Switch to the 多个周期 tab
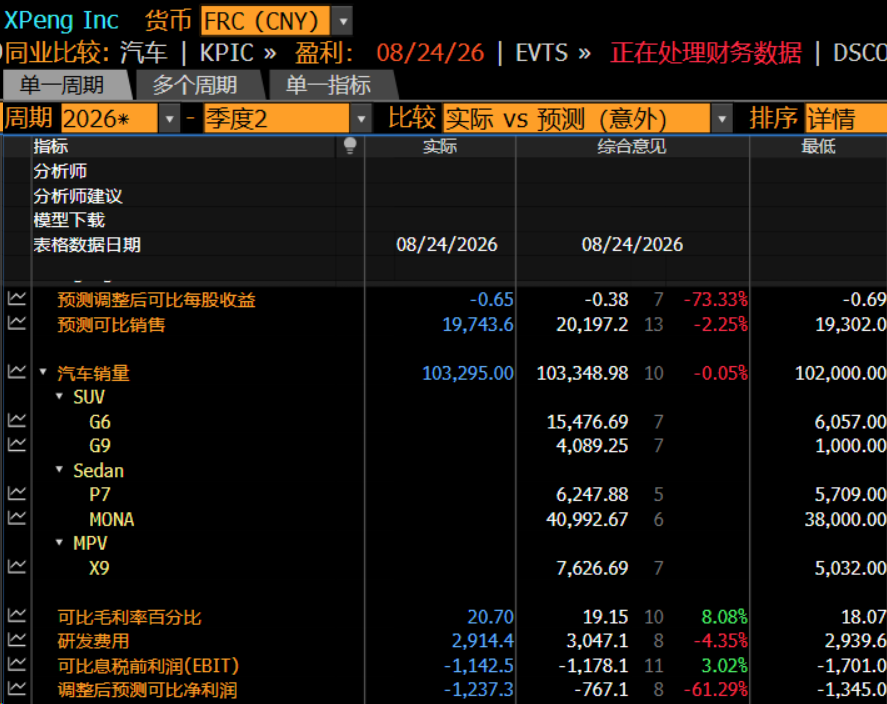This screenshot has width=887, height=704. click(x=195, y=85)
